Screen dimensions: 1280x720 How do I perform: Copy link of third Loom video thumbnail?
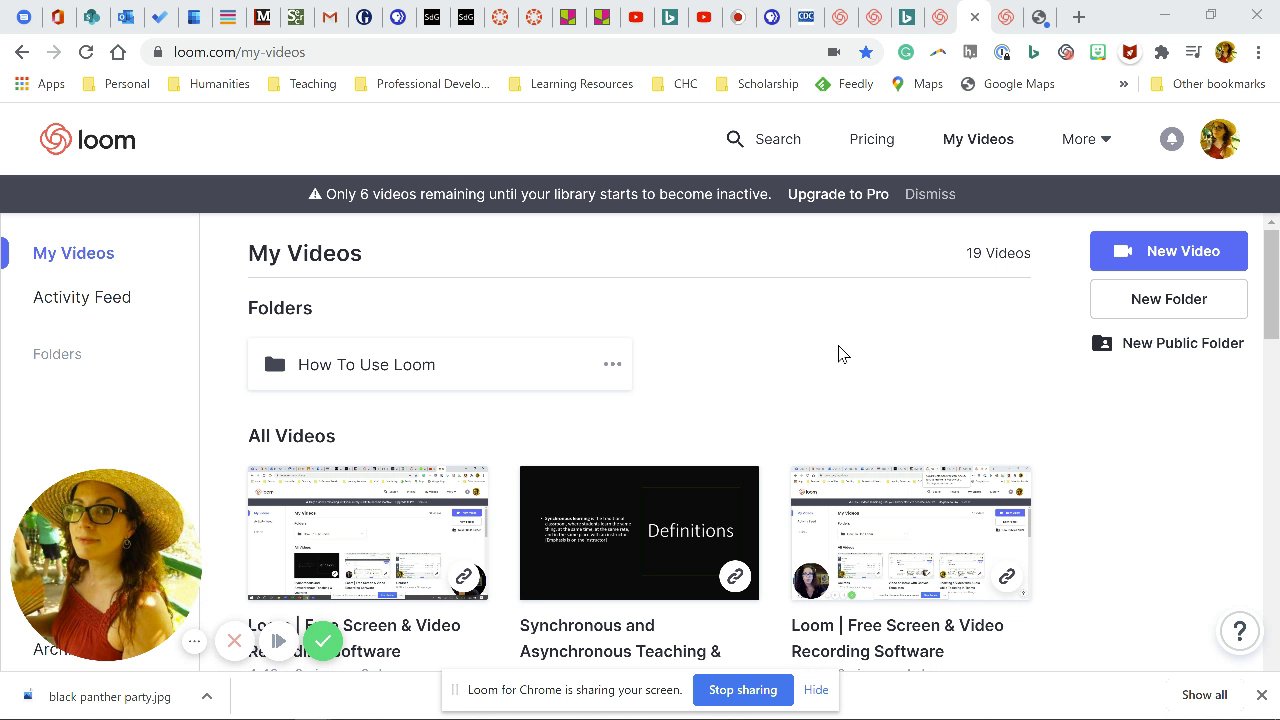[1007, 577]
